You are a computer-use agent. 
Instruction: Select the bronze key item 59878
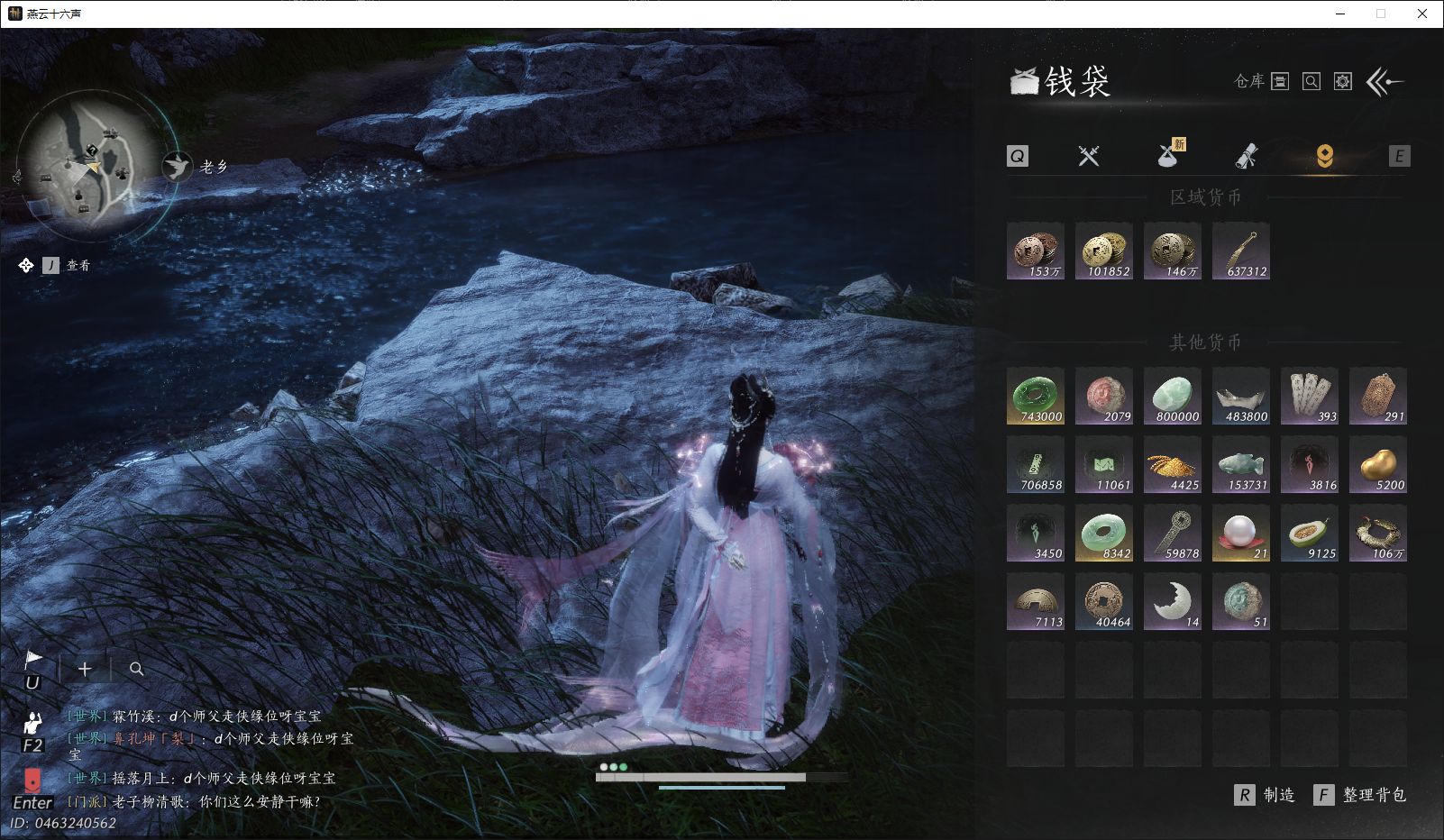1173,533
